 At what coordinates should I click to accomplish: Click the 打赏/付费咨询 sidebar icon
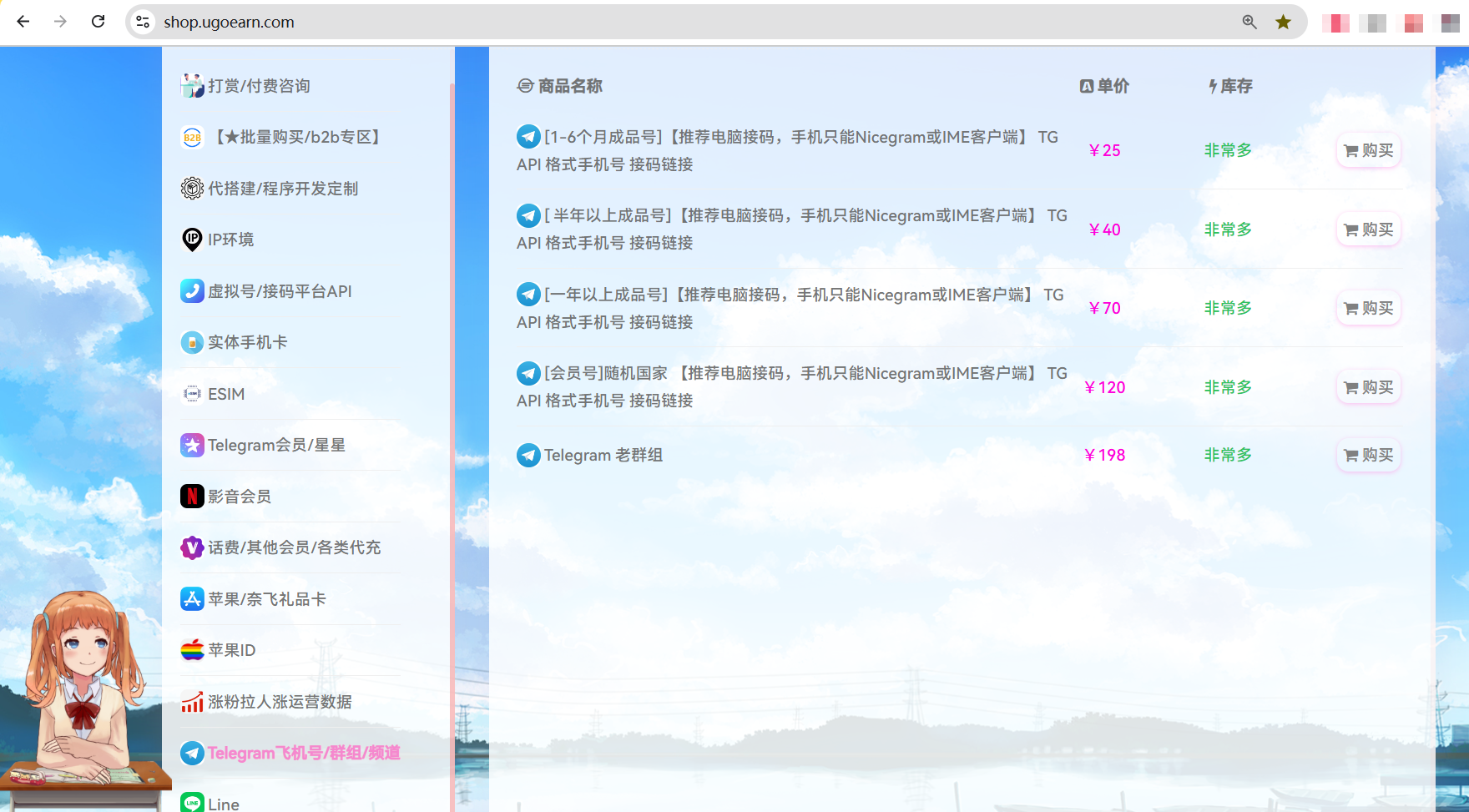[x=192, y=86]
